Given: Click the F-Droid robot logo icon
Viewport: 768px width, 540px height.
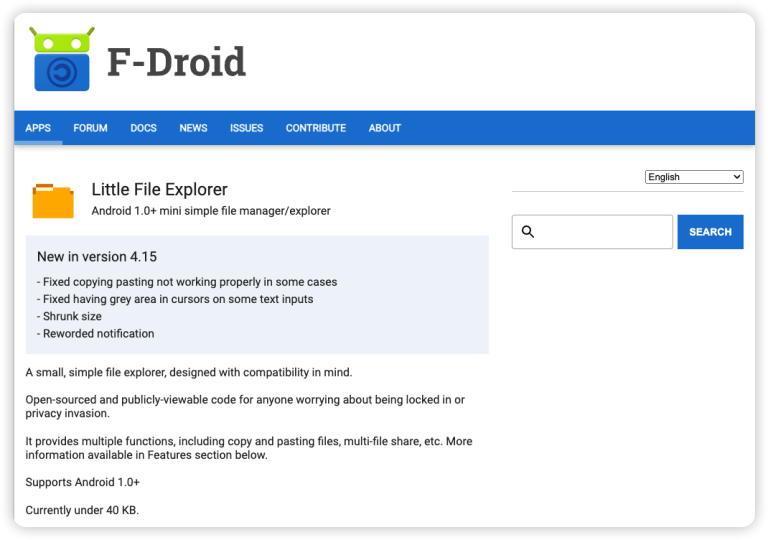Looking at the screenshot, I should [x=62, y=60].
